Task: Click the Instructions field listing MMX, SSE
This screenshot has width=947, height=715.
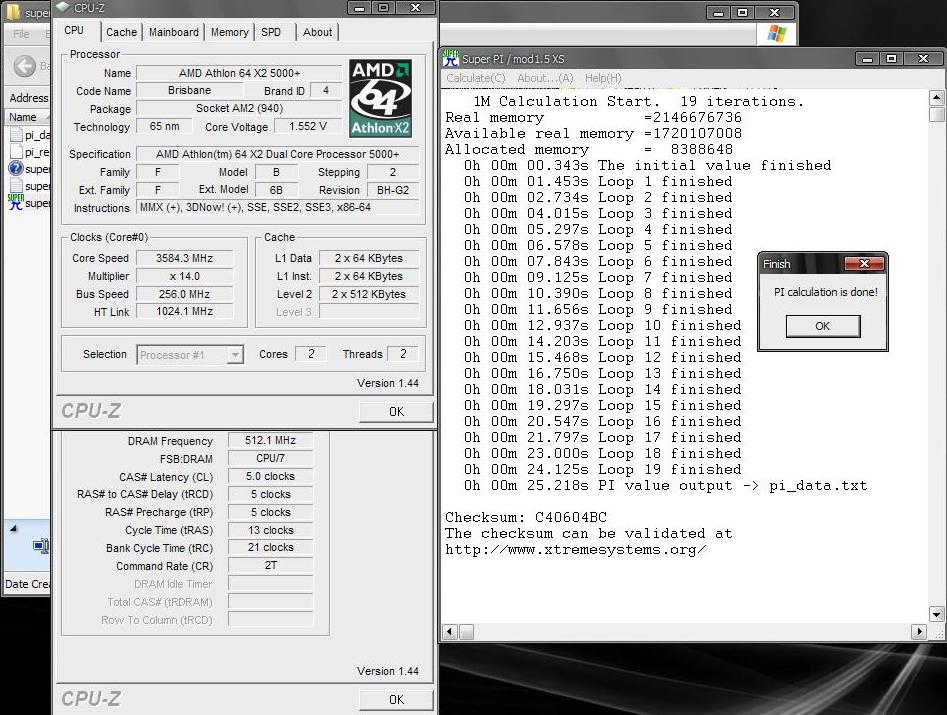Action: pos(278,208)
